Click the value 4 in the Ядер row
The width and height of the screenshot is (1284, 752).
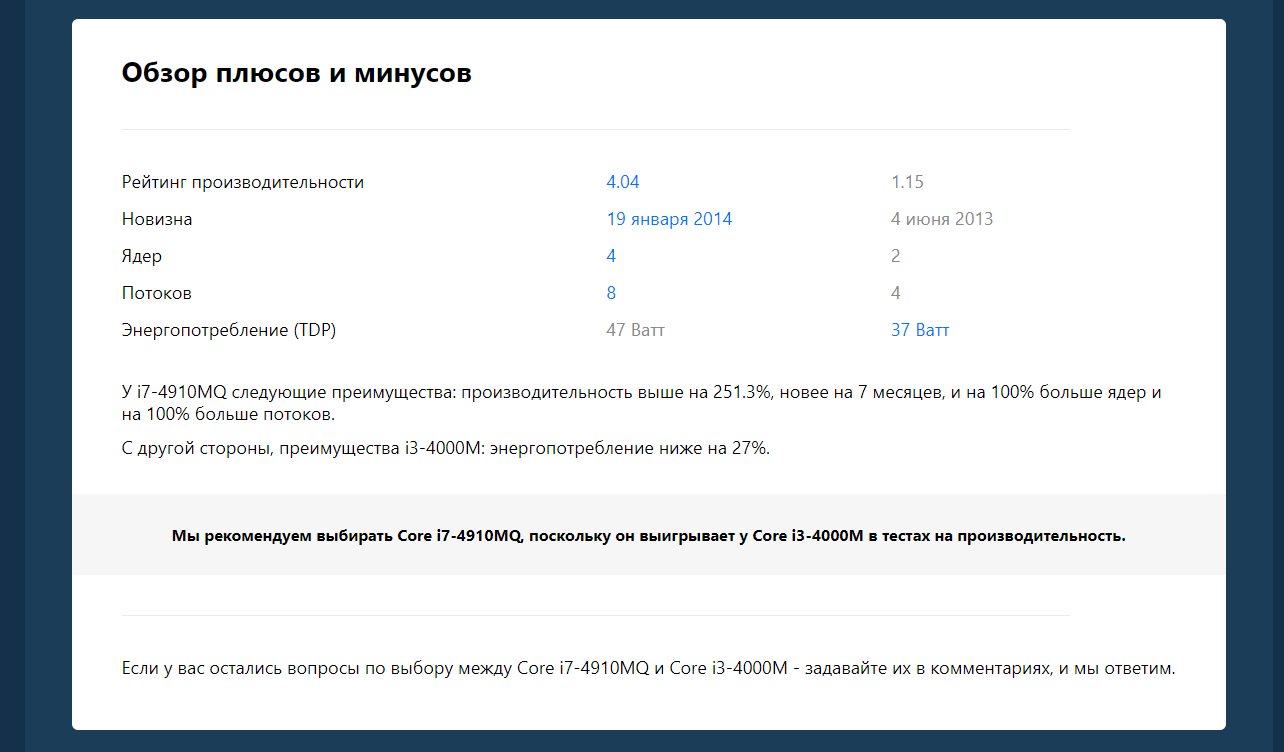[611, 256]
